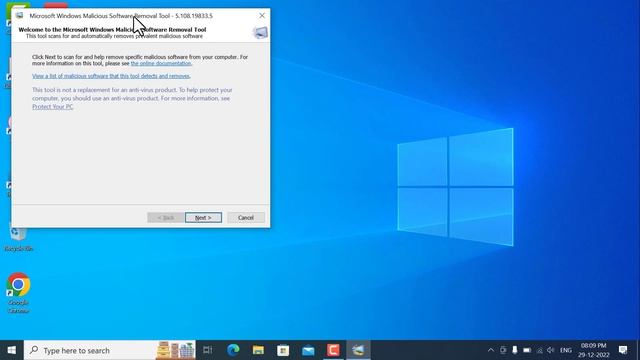Open the Mail app from taskbar
This screenshot has width=640, height=360.
click(308, 350)
